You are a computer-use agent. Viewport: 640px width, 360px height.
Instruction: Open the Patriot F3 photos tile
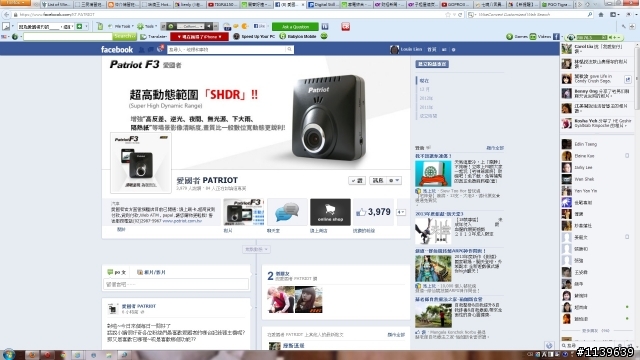coord(244,212)
